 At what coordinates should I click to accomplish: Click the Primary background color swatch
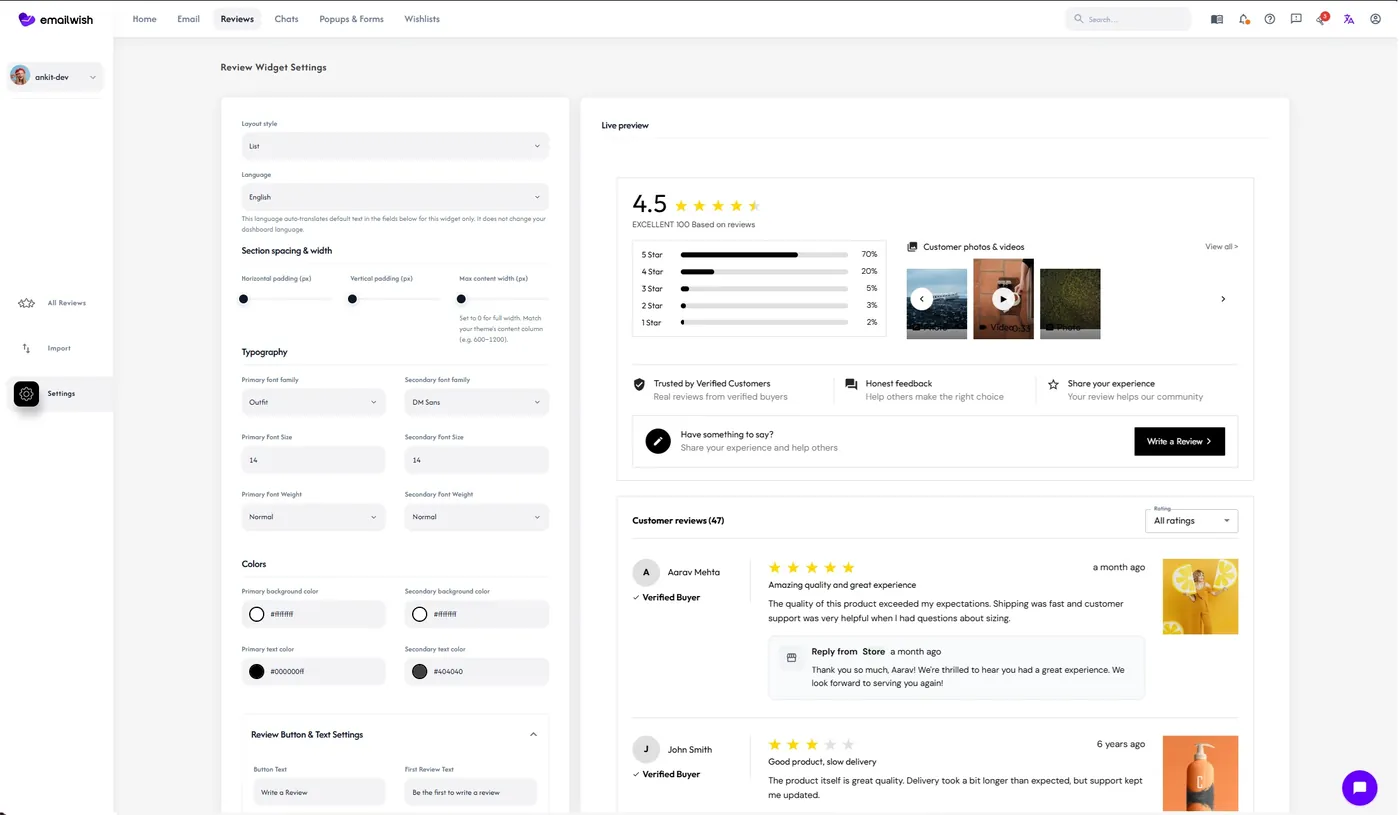[x=257, y=614]
